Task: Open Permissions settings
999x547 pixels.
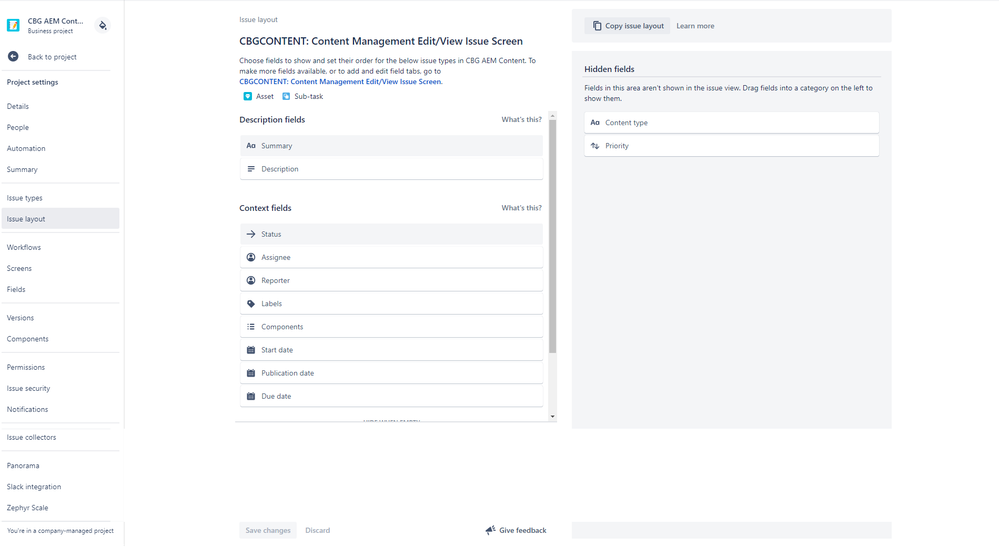Action: tap(26, 367)
